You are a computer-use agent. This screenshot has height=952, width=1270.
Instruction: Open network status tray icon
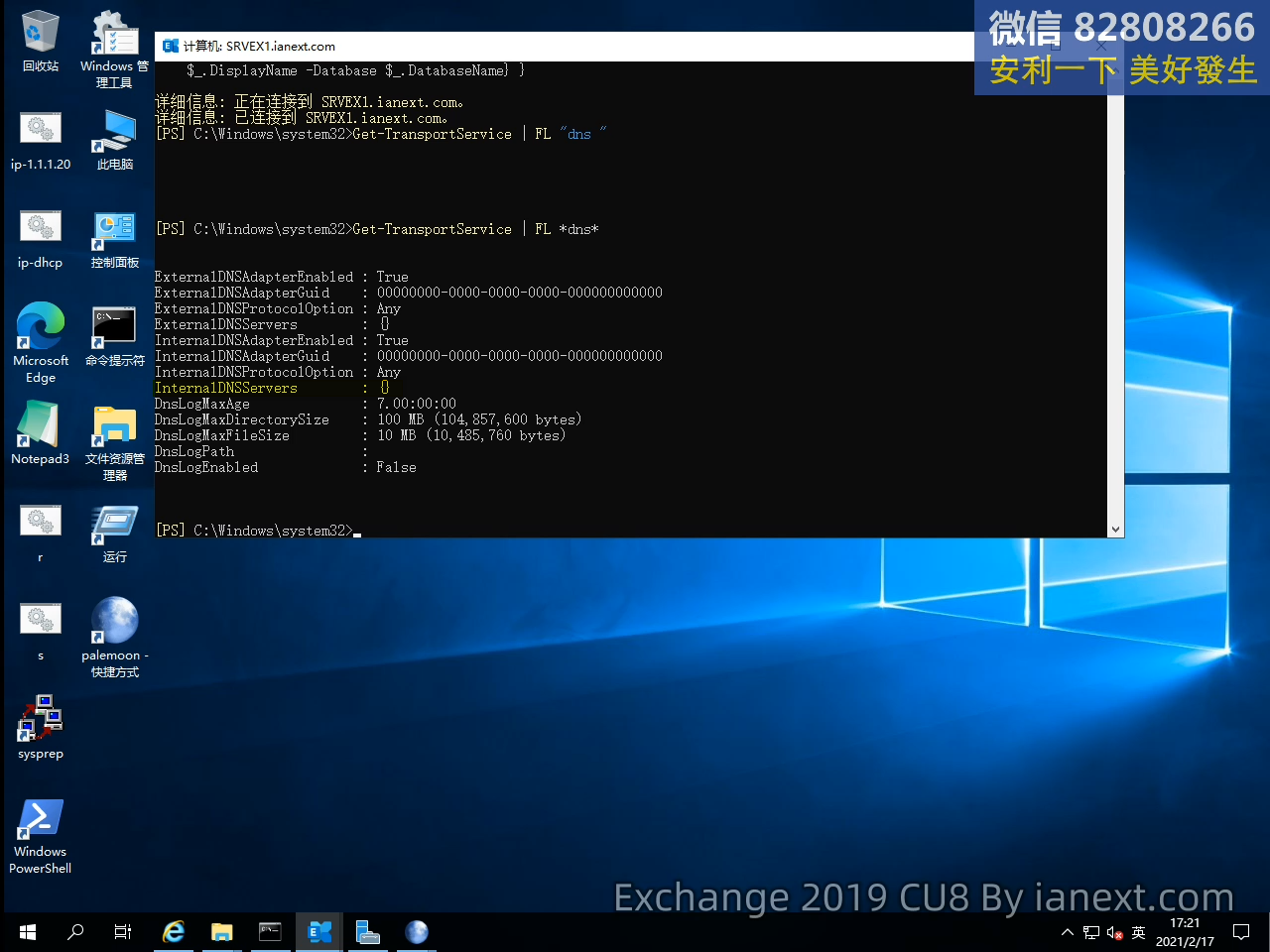[x=1091, y=932]
